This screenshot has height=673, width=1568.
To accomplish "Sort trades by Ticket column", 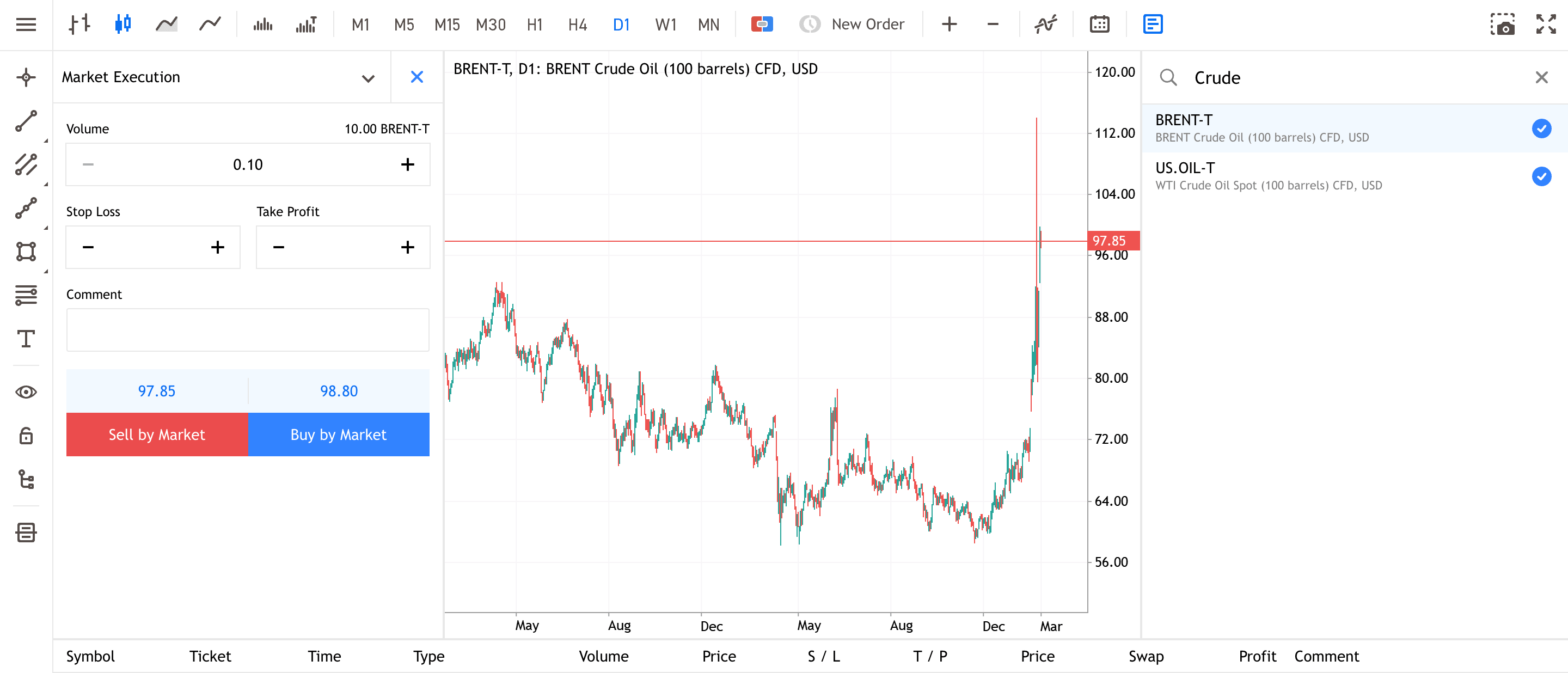I will [210, 656].
